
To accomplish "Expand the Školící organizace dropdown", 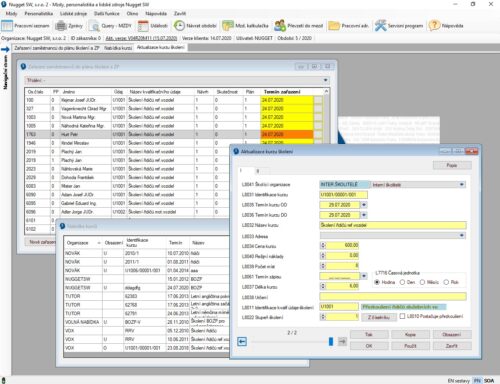I will tap(462, 184).
